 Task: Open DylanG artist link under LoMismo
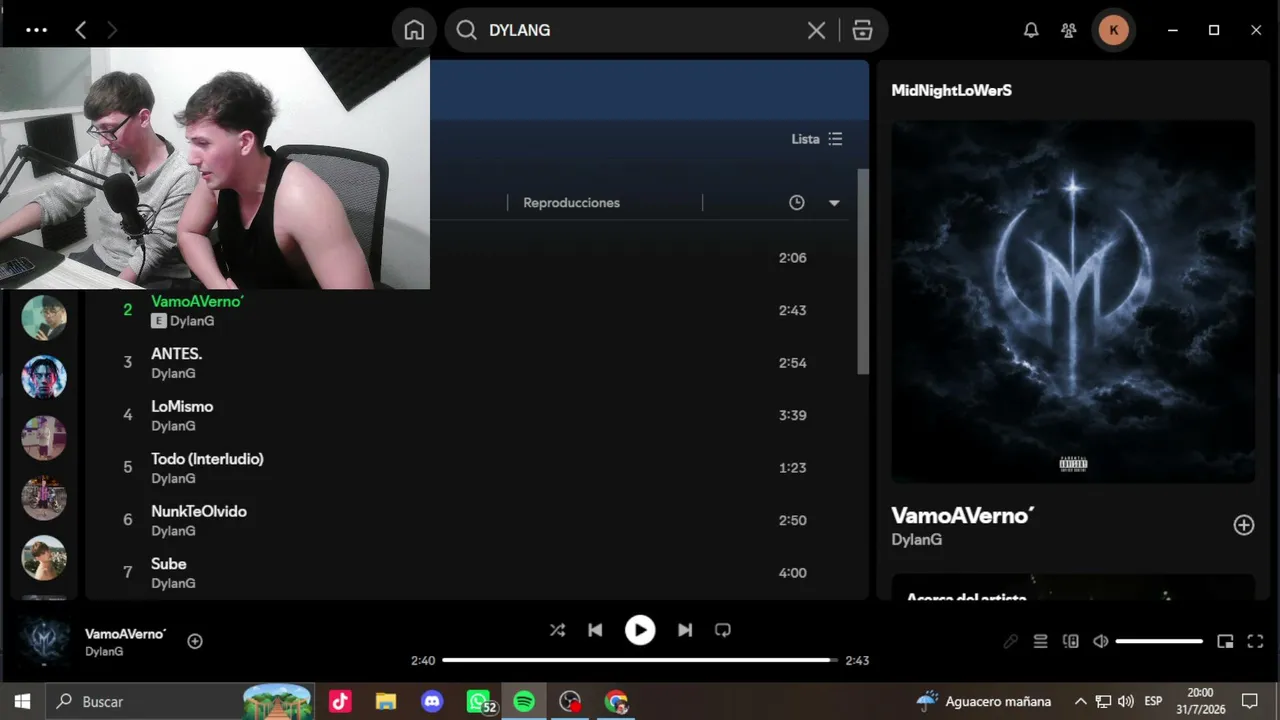(173, 426)
